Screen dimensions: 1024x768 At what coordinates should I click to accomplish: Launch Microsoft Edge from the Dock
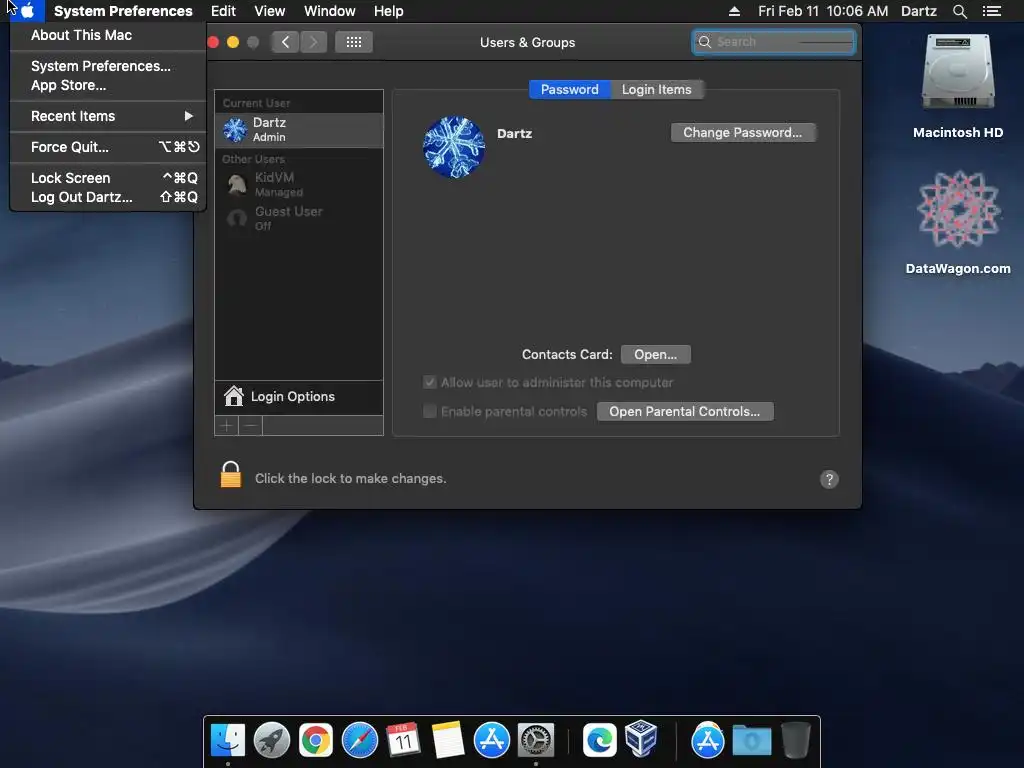click(x=600, y=741)
